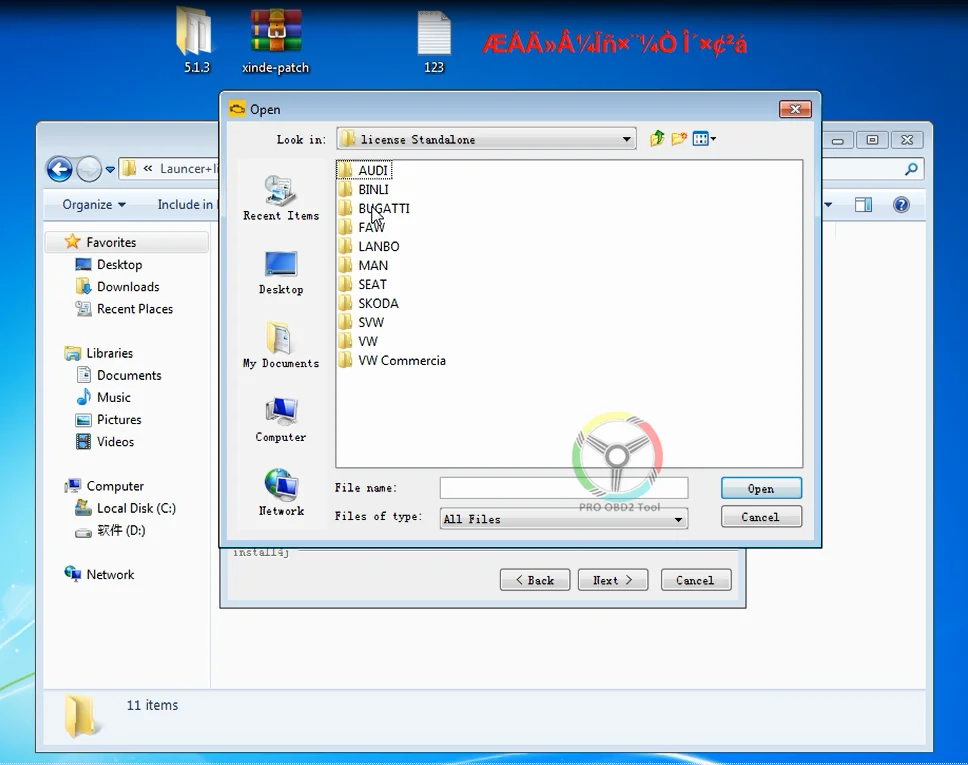
Task: Select the 5.1.3 folder on desktop
Action: 196,41
